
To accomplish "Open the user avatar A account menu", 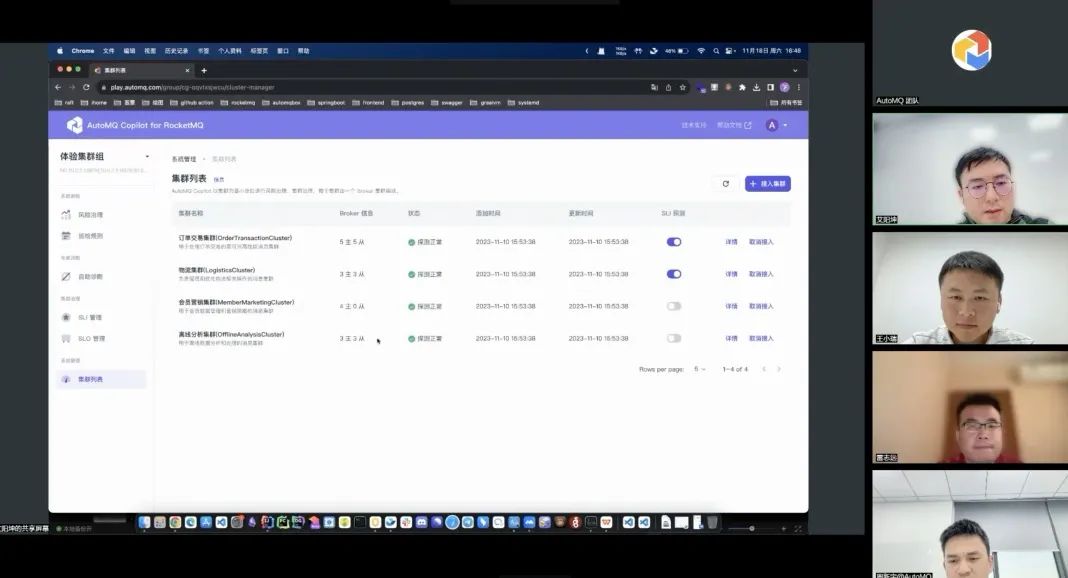I will (x=776, y=125).
